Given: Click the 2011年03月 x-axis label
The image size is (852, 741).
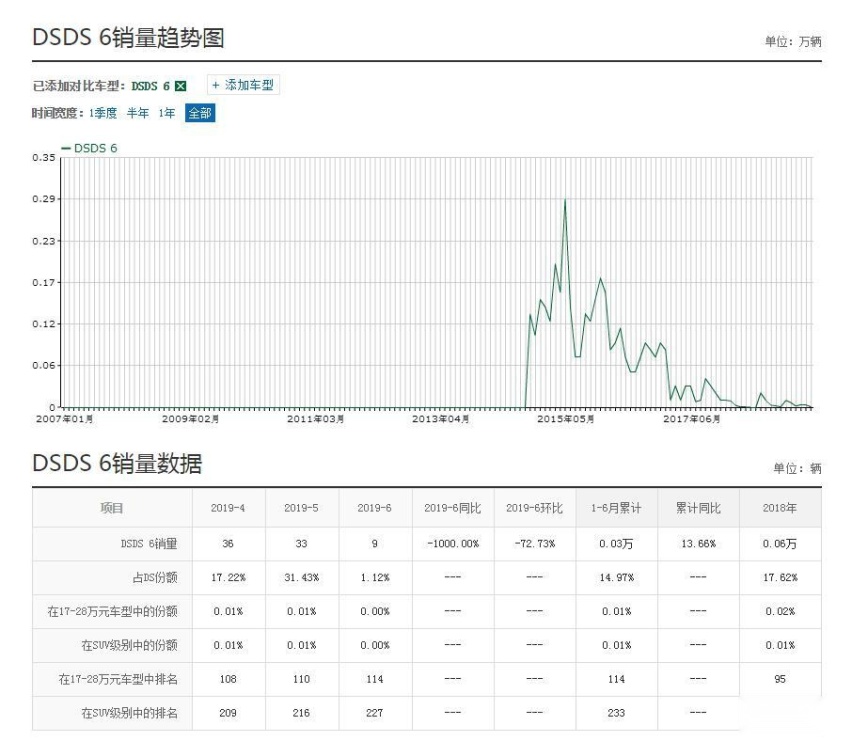Looking at the screenshot, I should (315, 419).
